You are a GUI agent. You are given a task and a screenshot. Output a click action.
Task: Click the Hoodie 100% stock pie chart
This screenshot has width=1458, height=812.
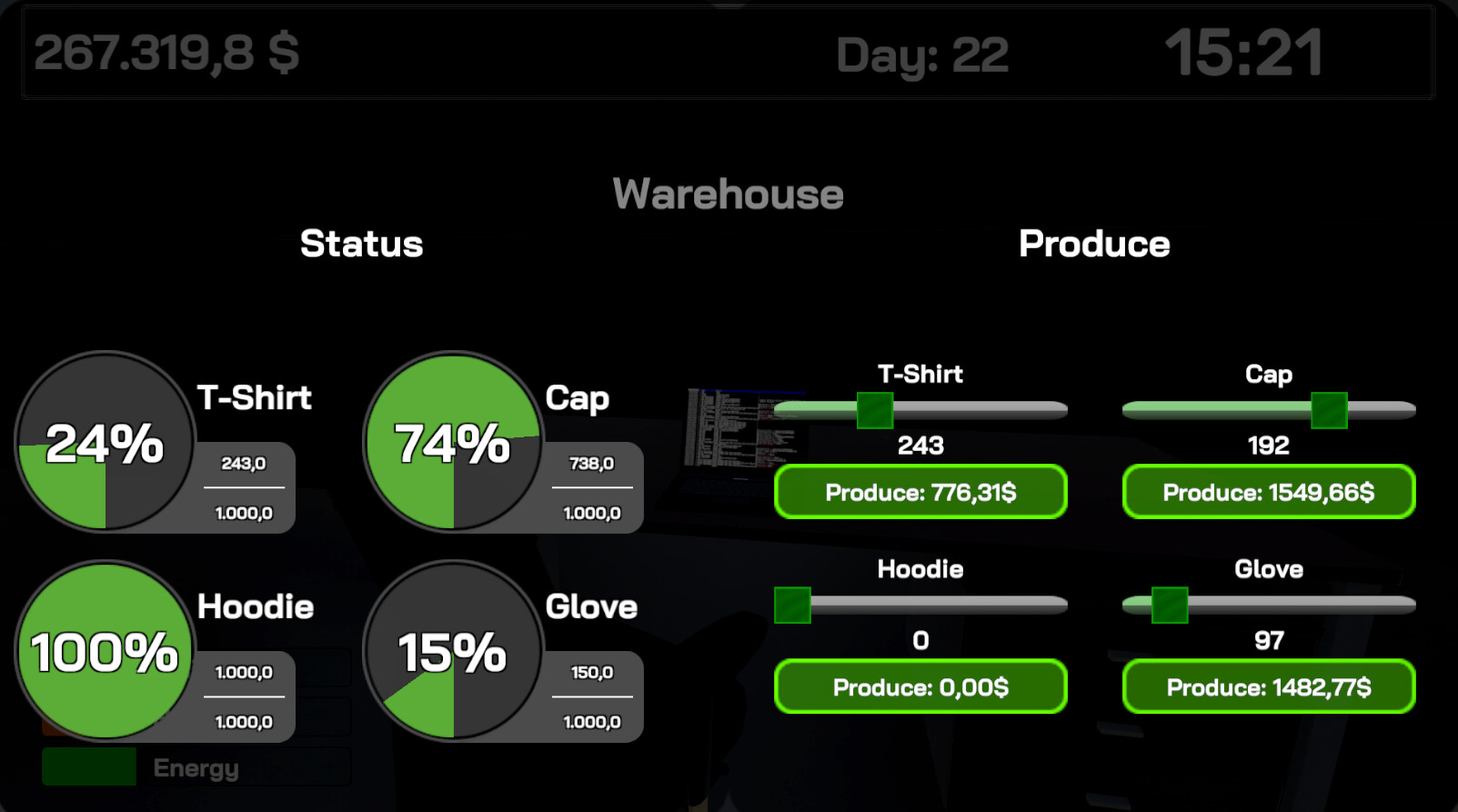point(105,651)
